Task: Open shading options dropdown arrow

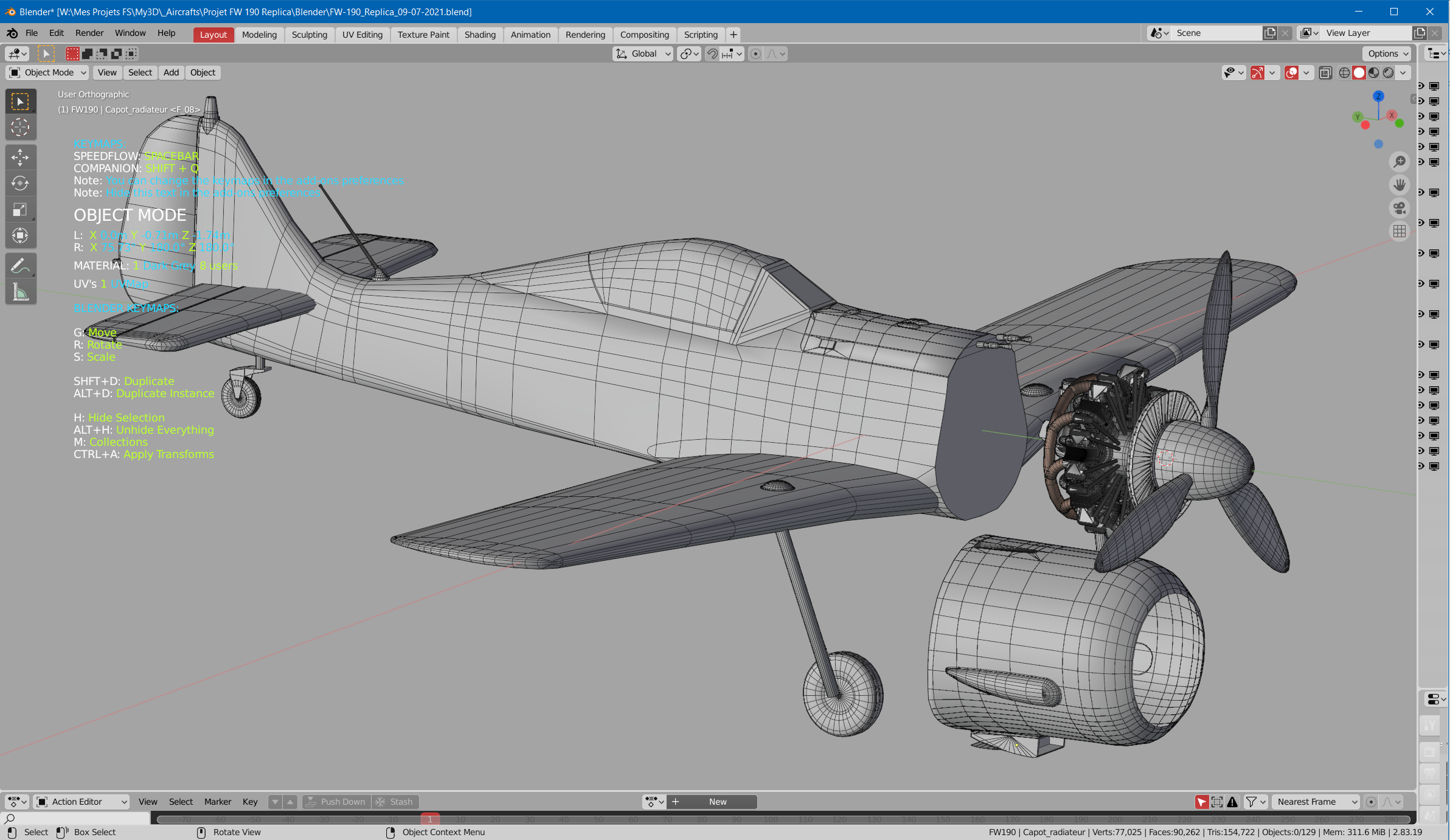Action: [x=1403, y=73]
